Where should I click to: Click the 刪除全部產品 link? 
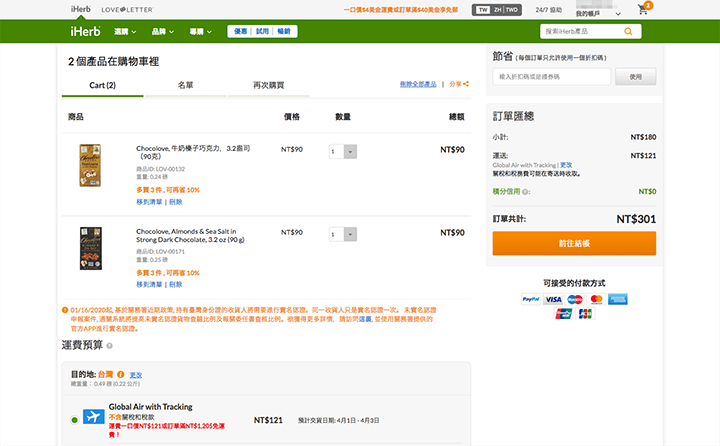[x=418, y=84]
